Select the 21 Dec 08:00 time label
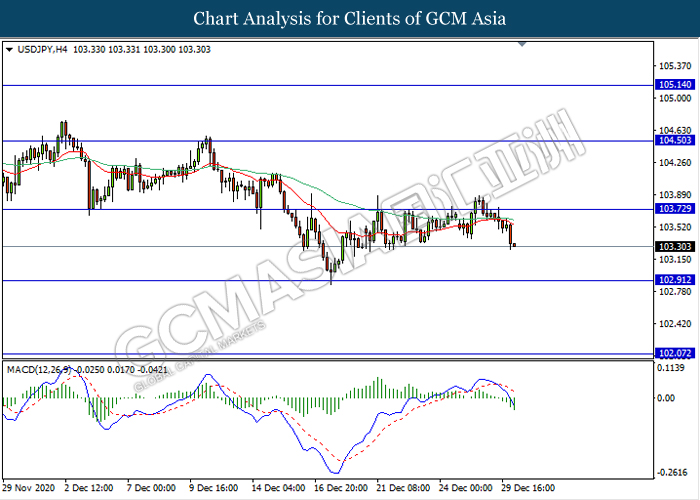Screen dimensions: 700x500 404,489
